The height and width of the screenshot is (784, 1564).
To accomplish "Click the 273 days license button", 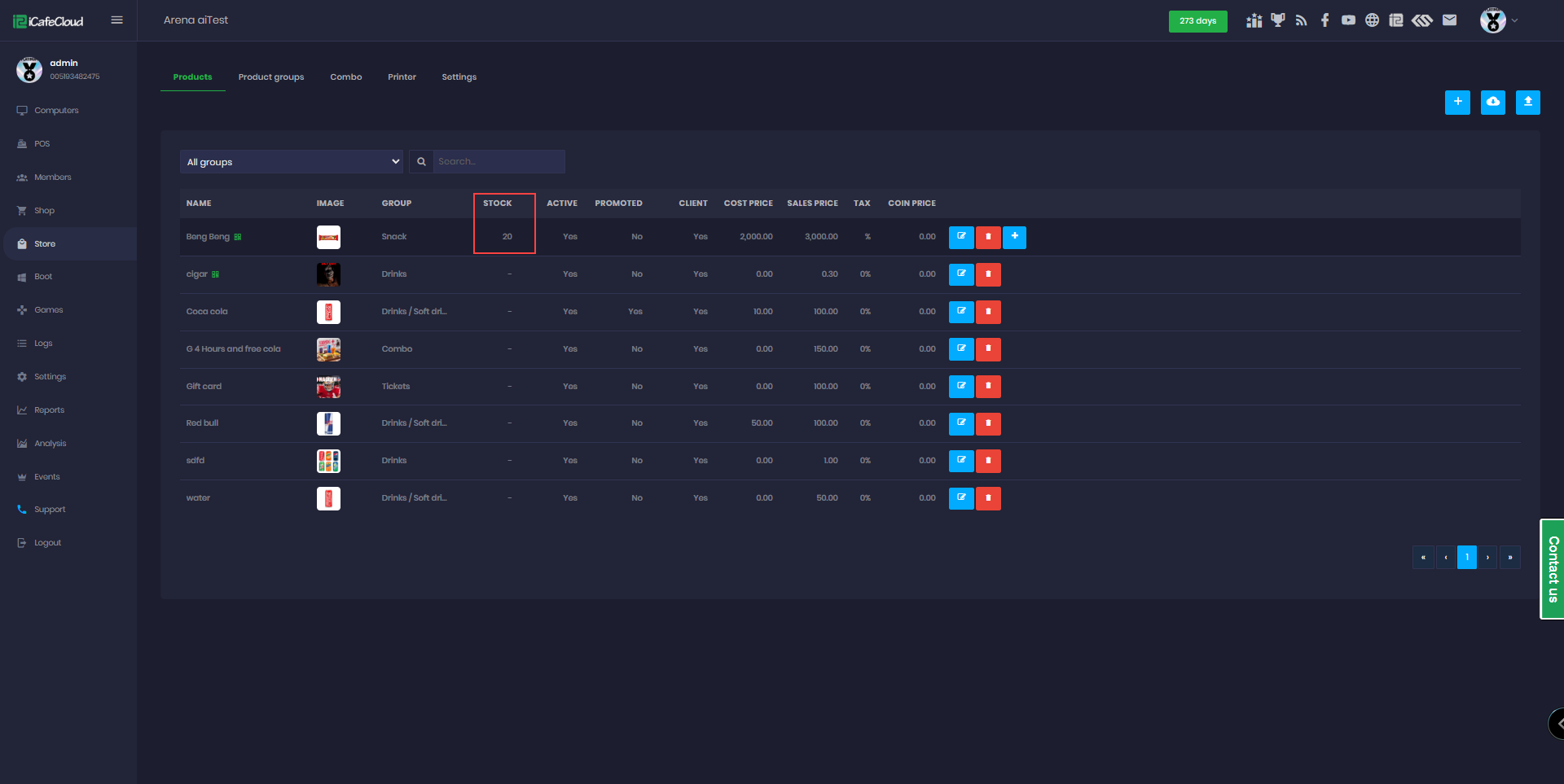I will 1197,21.
